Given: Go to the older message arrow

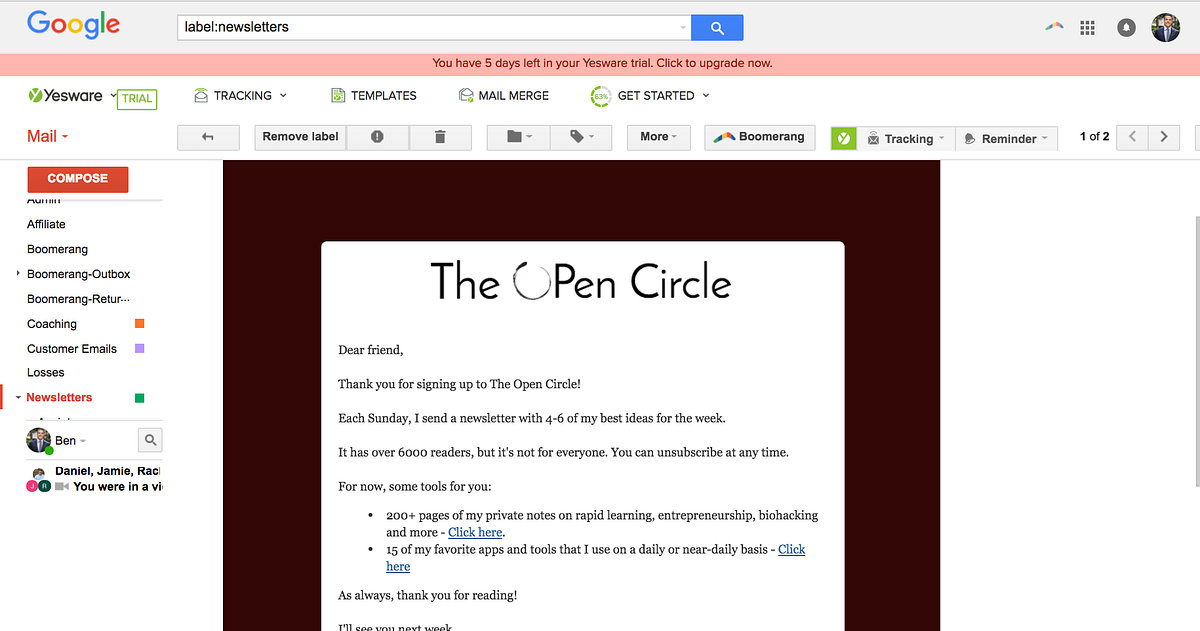Looking at the screenshot, I should [1164, 137].
